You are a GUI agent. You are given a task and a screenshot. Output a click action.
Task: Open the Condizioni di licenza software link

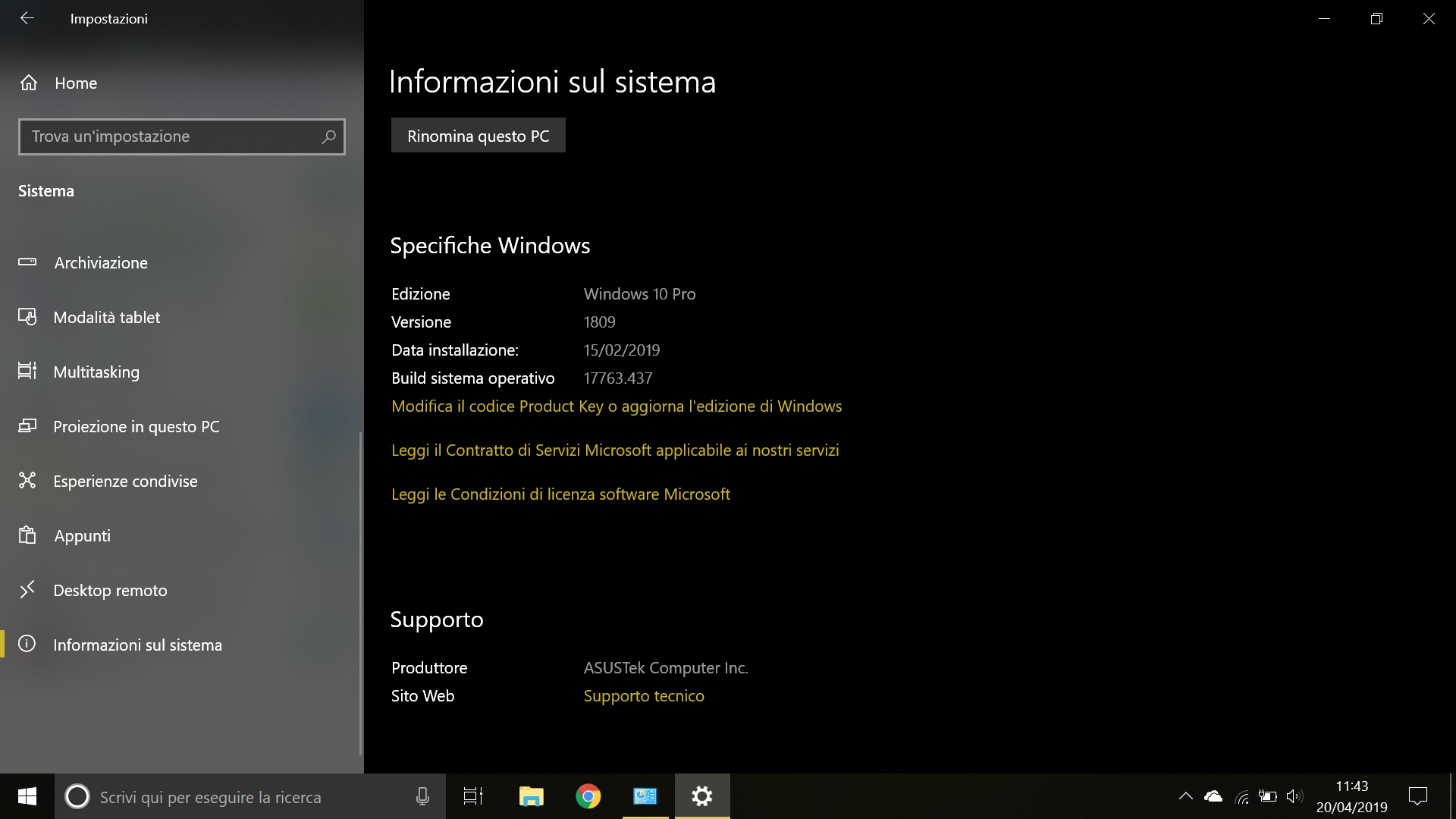click(560, 494)
